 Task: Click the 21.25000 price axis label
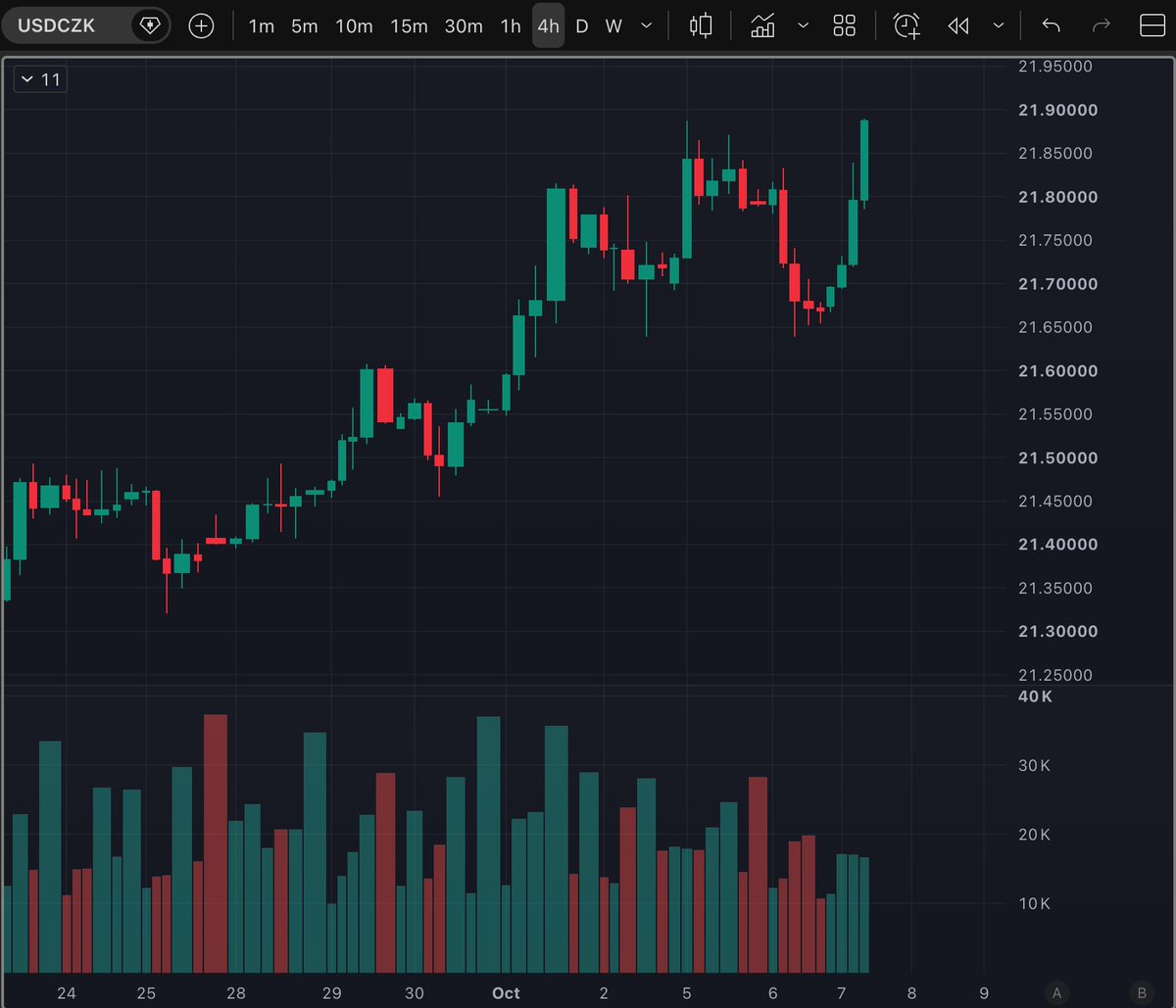click(1056, 675)
